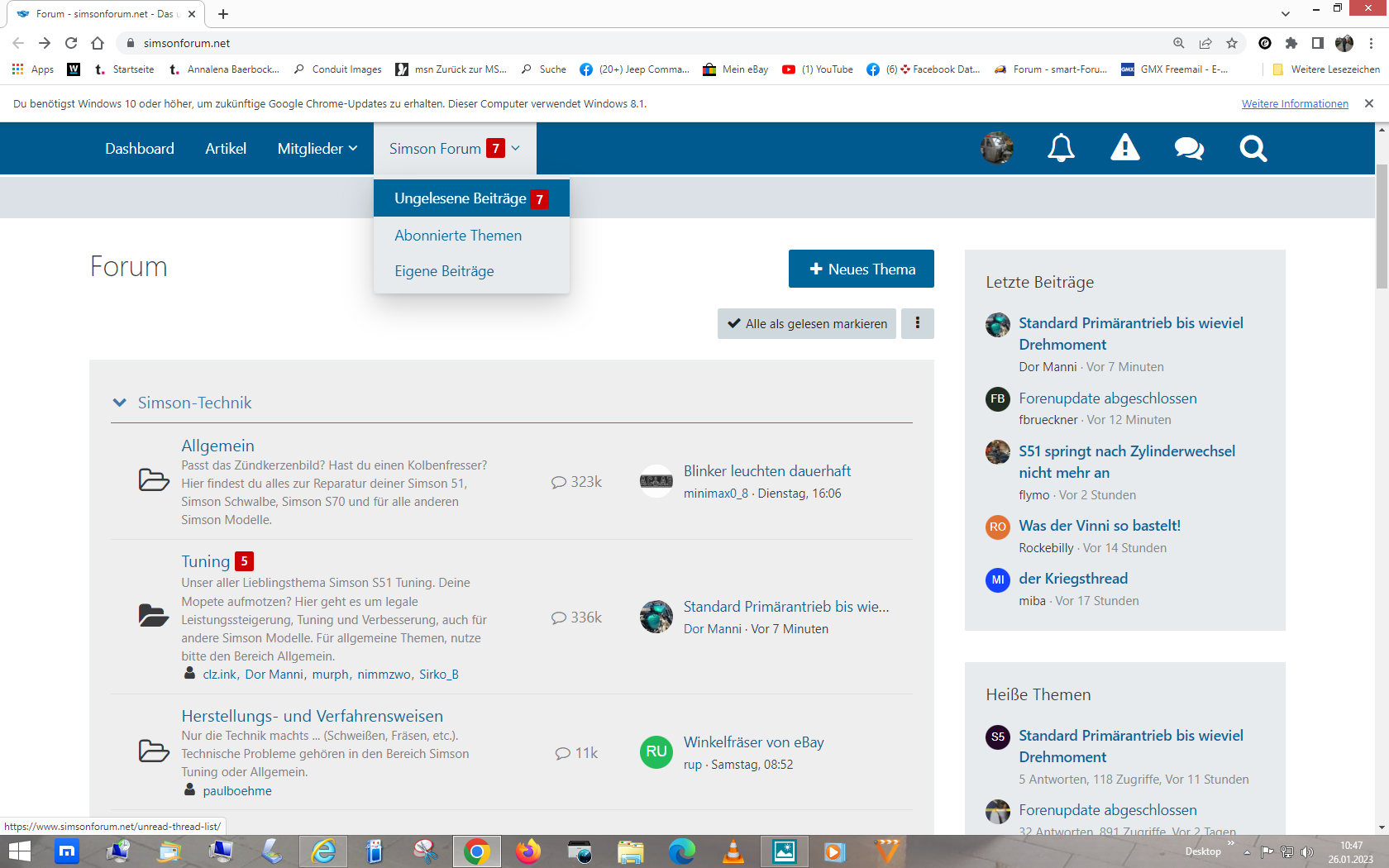
Task: Open the notifications bell icon
Action: 1061,149
